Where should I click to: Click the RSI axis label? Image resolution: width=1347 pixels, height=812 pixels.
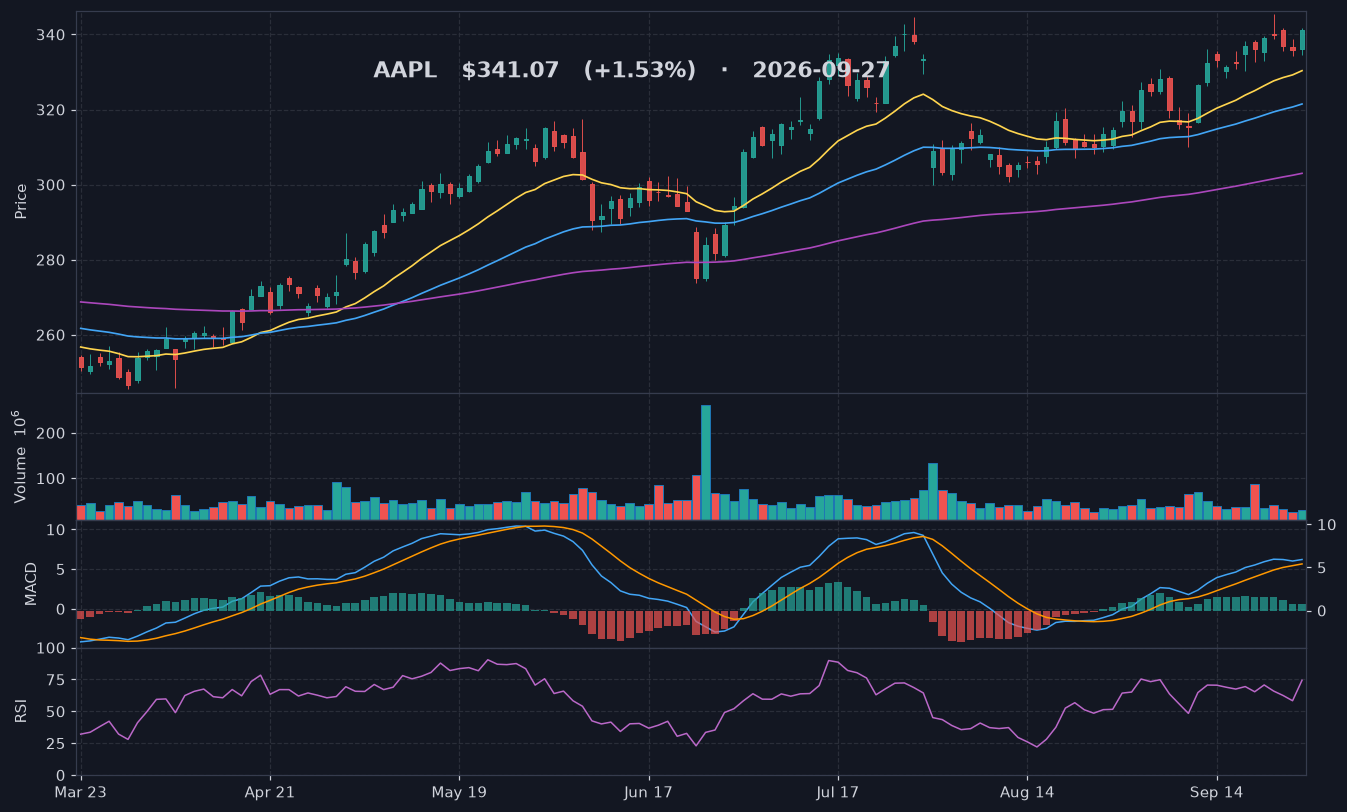tap(21, 711)
